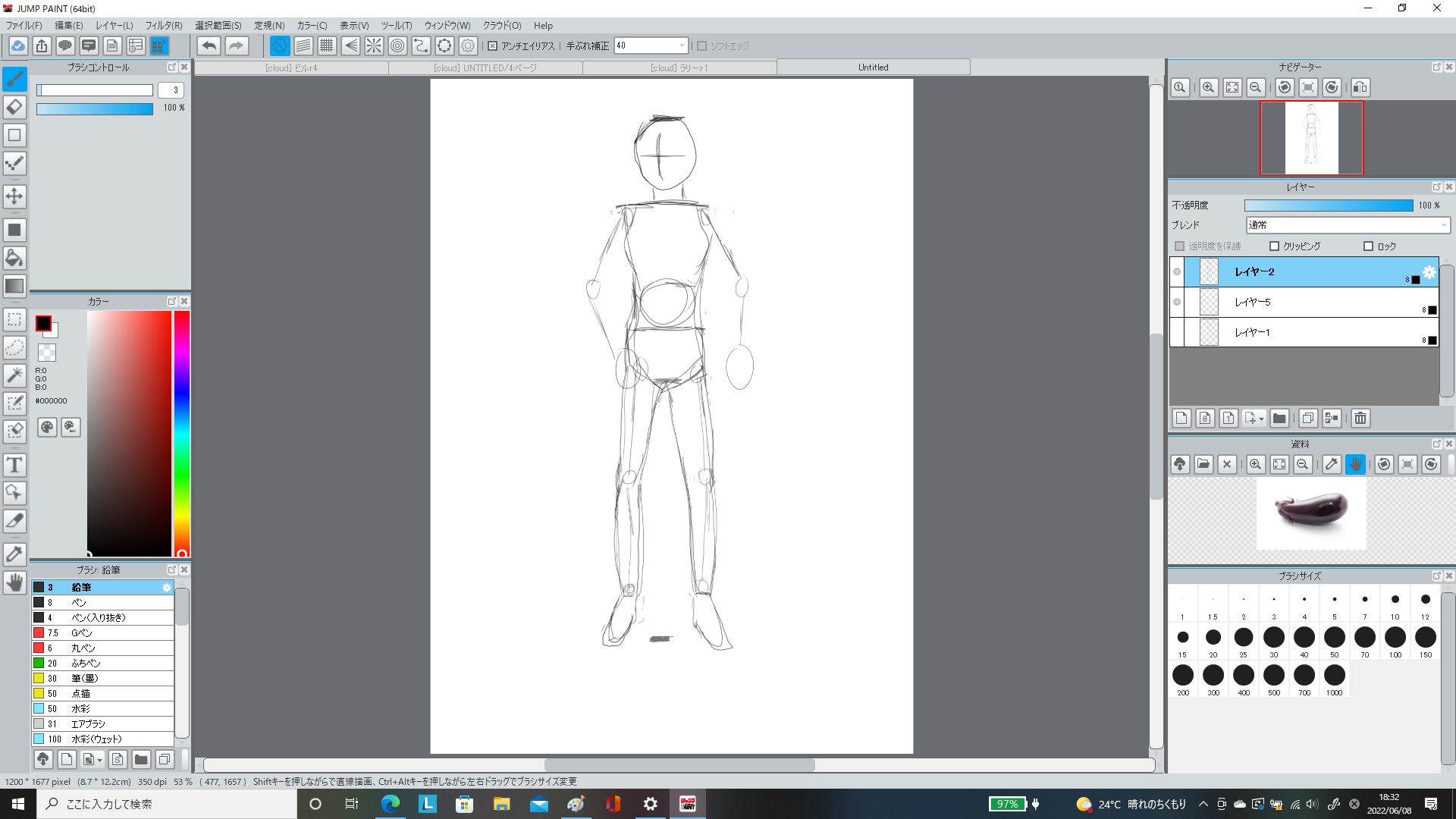Viewport: 1456px width, 819px height.
Task: Expand the add-layer dropdown arrow
Action: pos(1262,419)
